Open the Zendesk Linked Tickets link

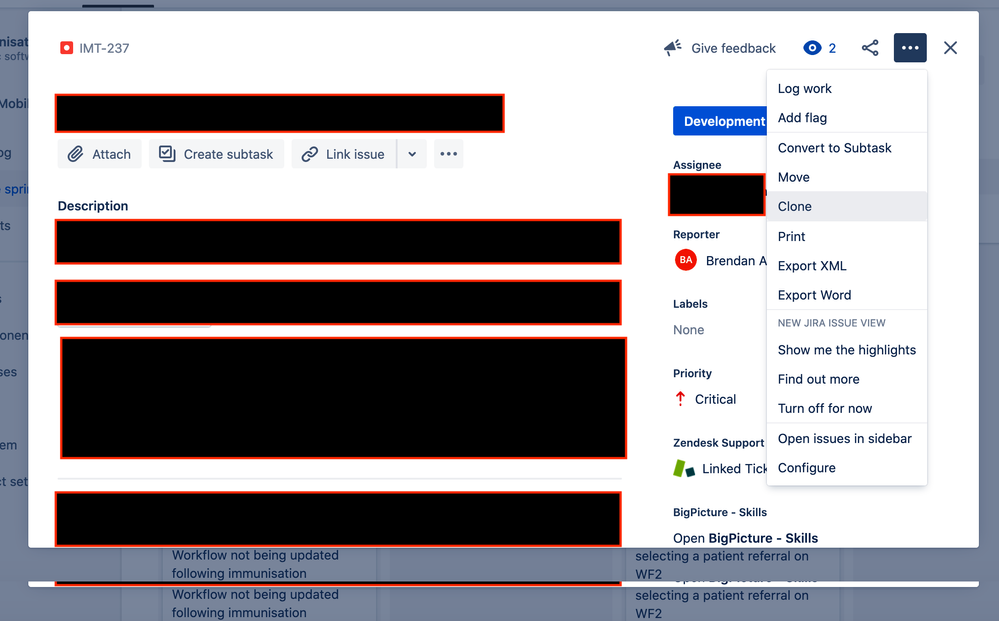coord(735,469)
